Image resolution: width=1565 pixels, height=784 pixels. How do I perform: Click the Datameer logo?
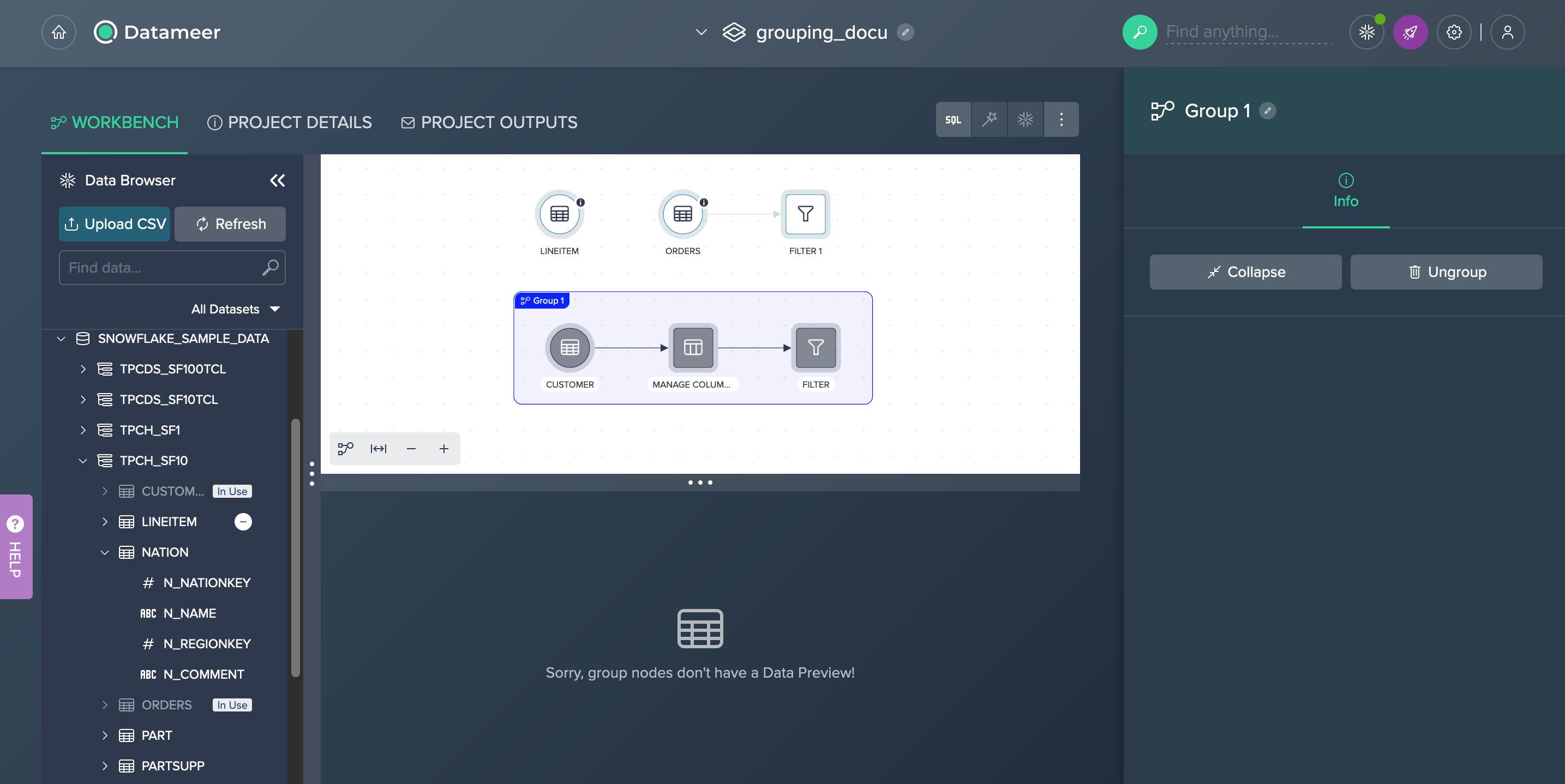coord(157,32)
